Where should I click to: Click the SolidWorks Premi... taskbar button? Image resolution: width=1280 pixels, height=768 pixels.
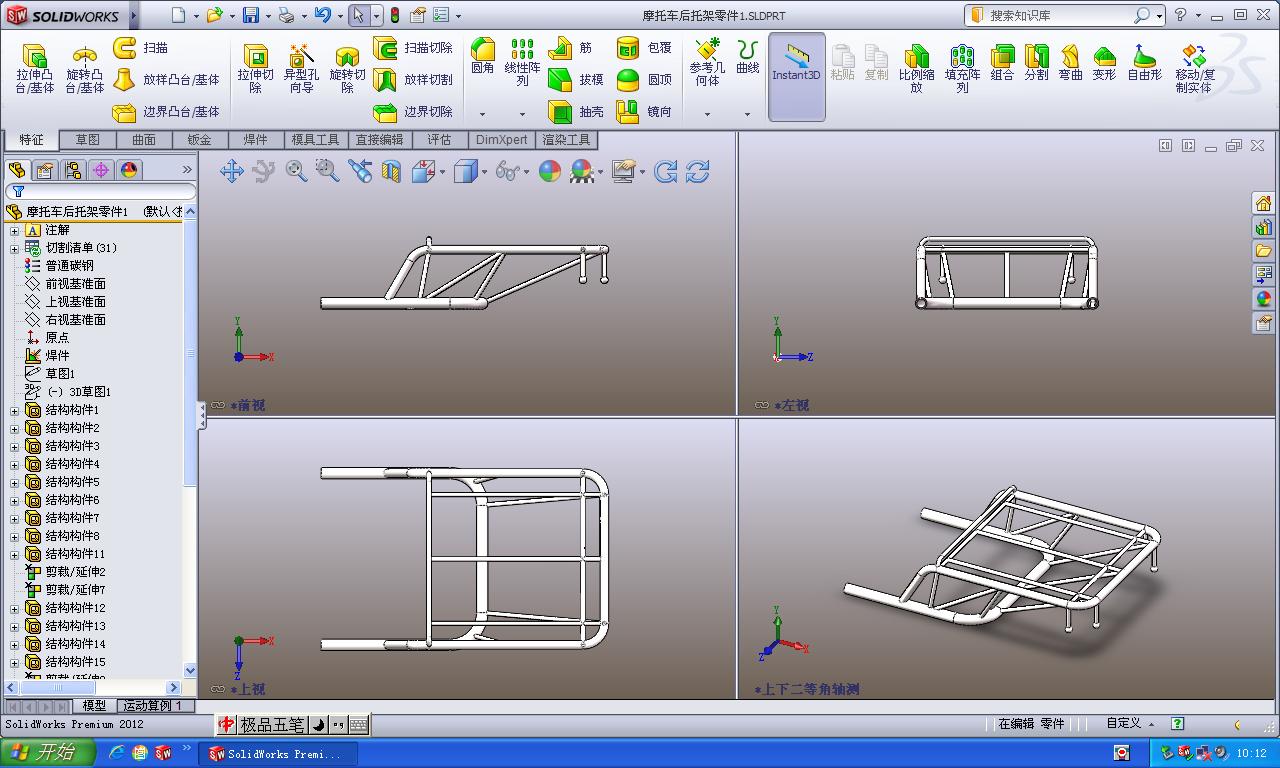(276, 754)
